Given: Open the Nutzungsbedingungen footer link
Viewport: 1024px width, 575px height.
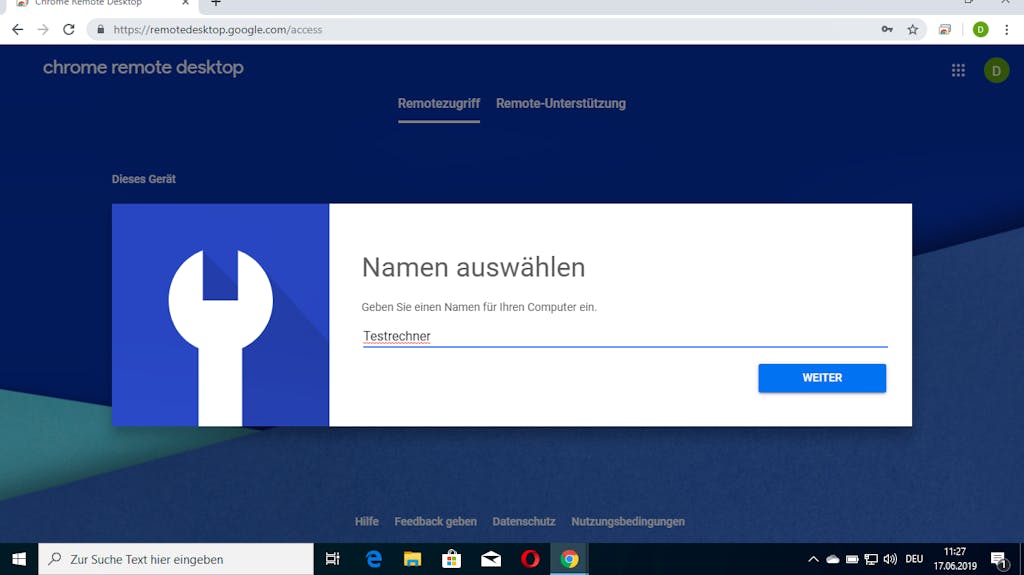Looking at the screenshot, I should point(628,521).
